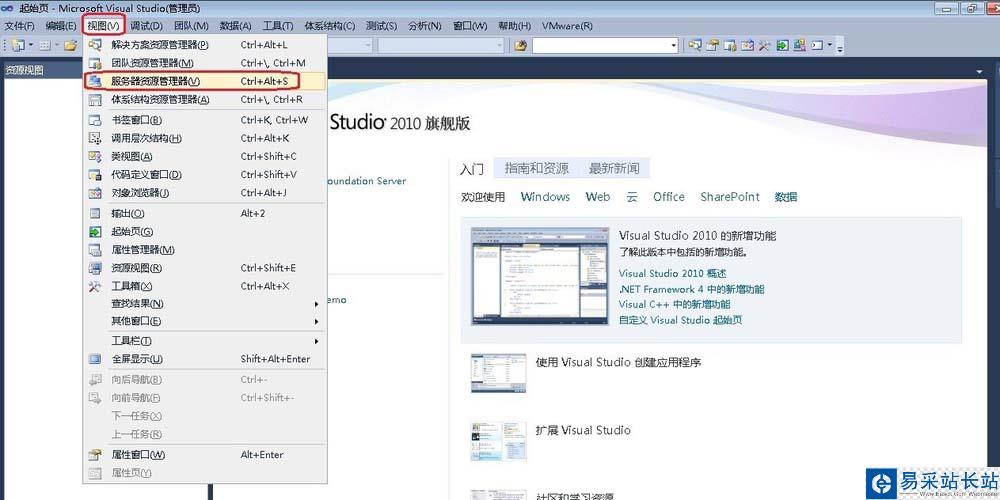1000x500 pixels.
Task: Click the Add New Item toolbar icon
Action: pyautogui.click(x=45, y=45)
